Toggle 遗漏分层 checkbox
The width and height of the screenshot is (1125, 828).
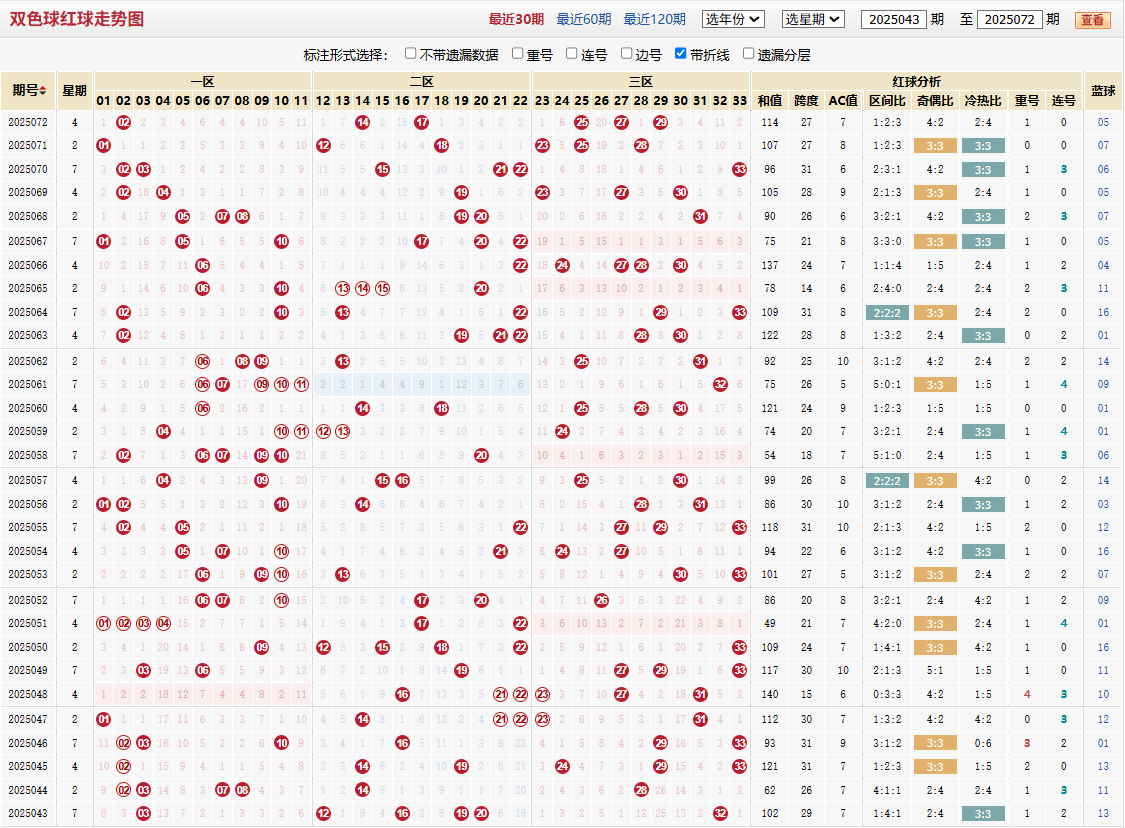pyautogui.click(x=748, y=54)
